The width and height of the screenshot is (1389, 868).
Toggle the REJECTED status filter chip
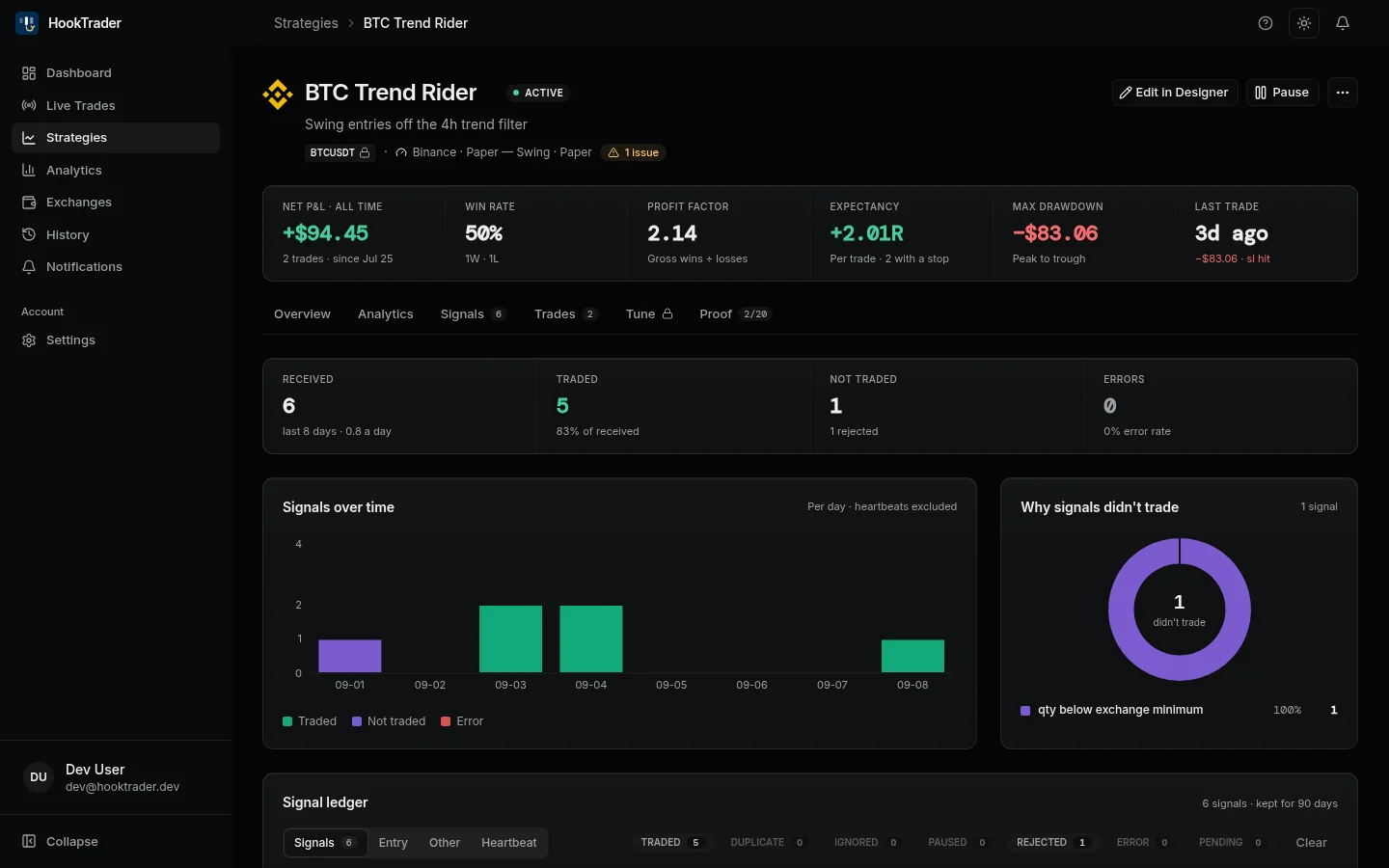tap(1052, 843)
